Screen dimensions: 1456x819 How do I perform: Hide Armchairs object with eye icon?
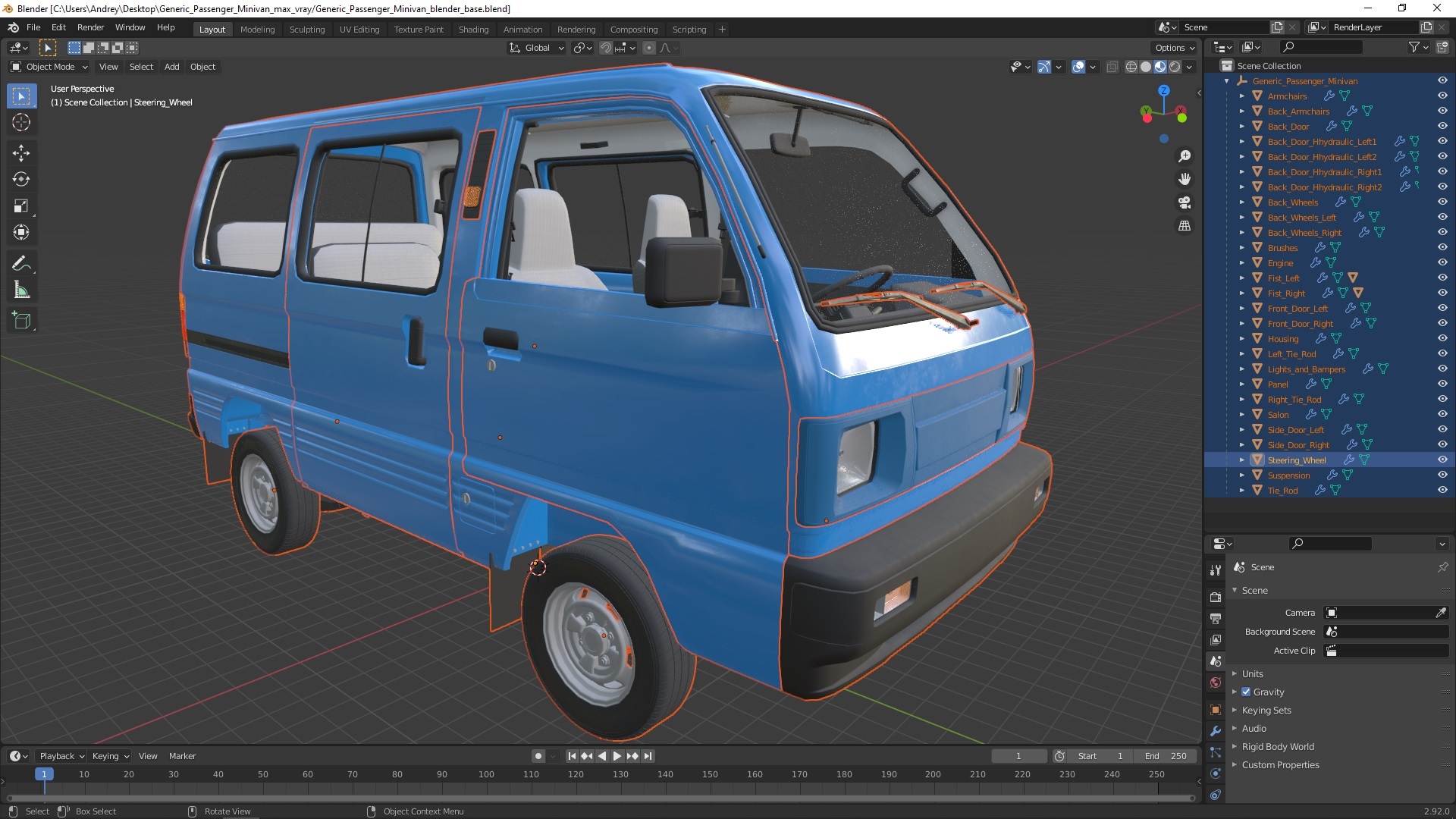(1442, 96)
